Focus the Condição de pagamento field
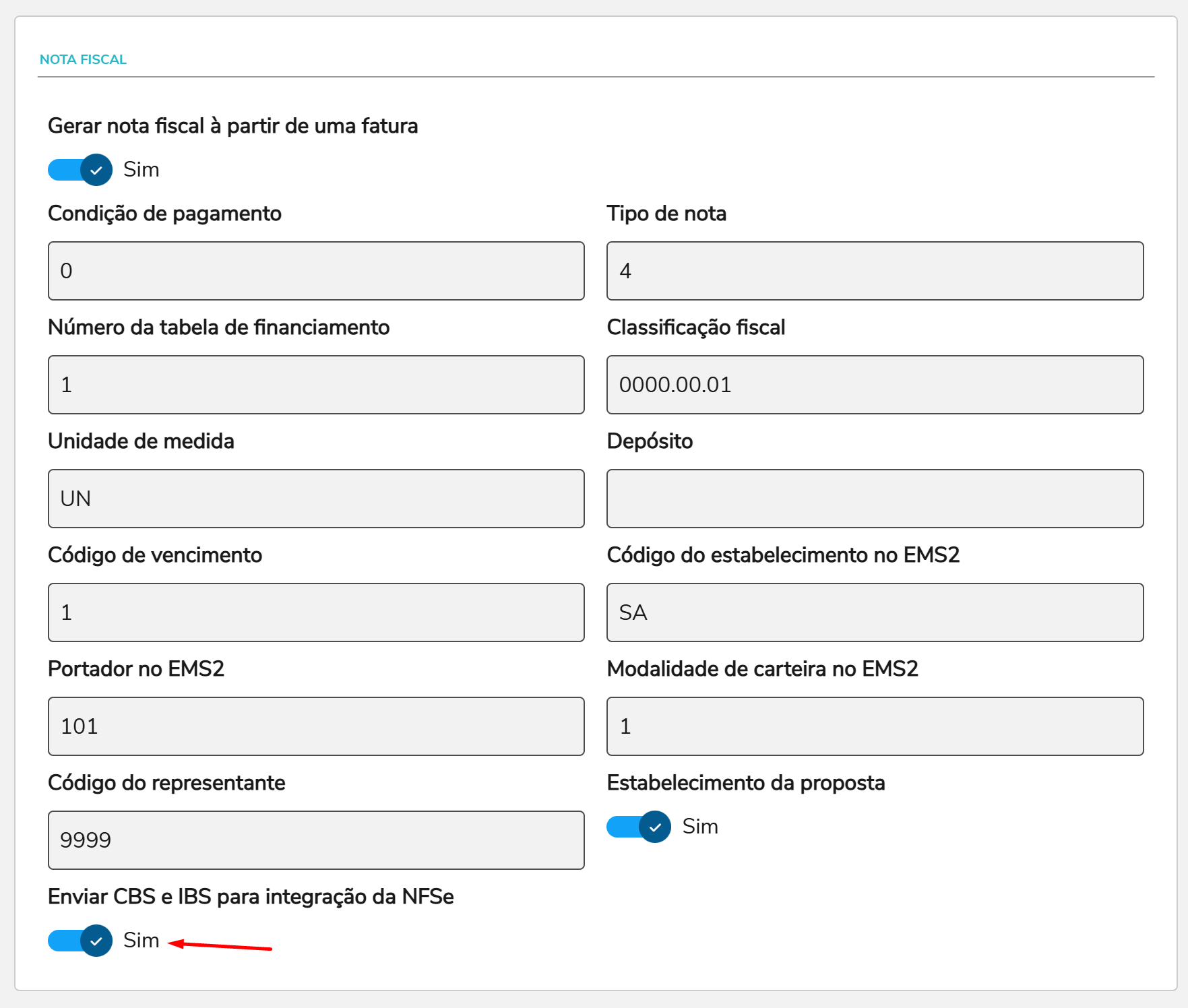This screenshot has height=1008, width=1188. coord(316,271)
